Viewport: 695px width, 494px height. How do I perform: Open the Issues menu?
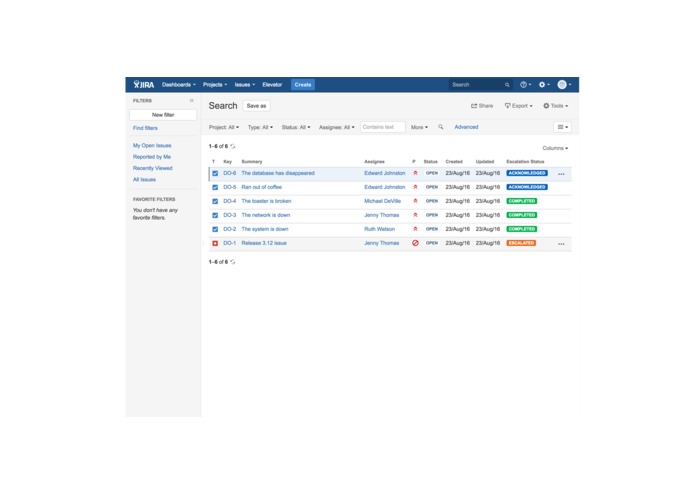[x=245, y=85]
